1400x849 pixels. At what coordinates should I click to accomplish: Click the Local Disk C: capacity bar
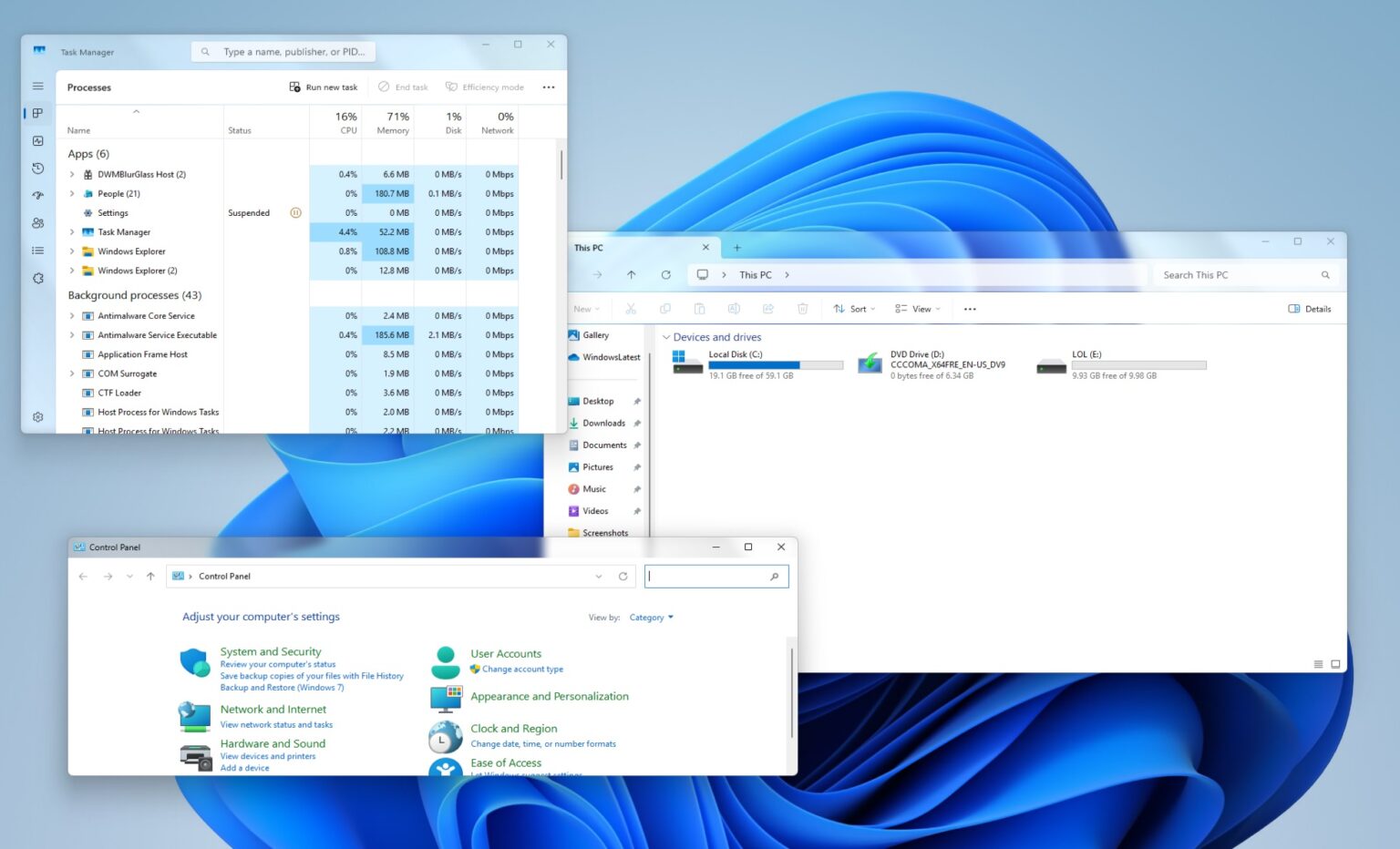pyautogui.click(x=777, y=364)
